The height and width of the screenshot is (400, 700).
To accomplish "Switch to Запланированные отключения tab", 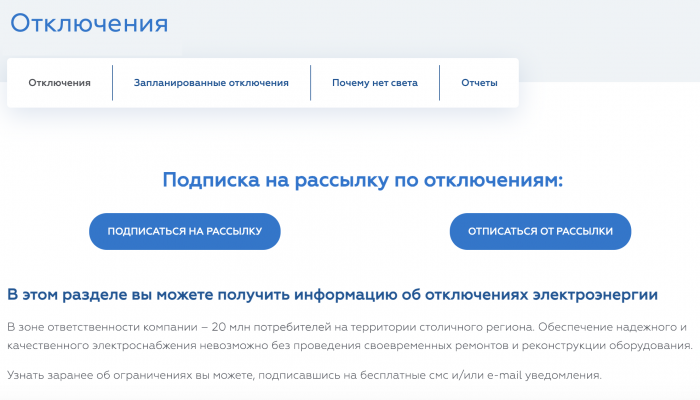I will [211, 83].
